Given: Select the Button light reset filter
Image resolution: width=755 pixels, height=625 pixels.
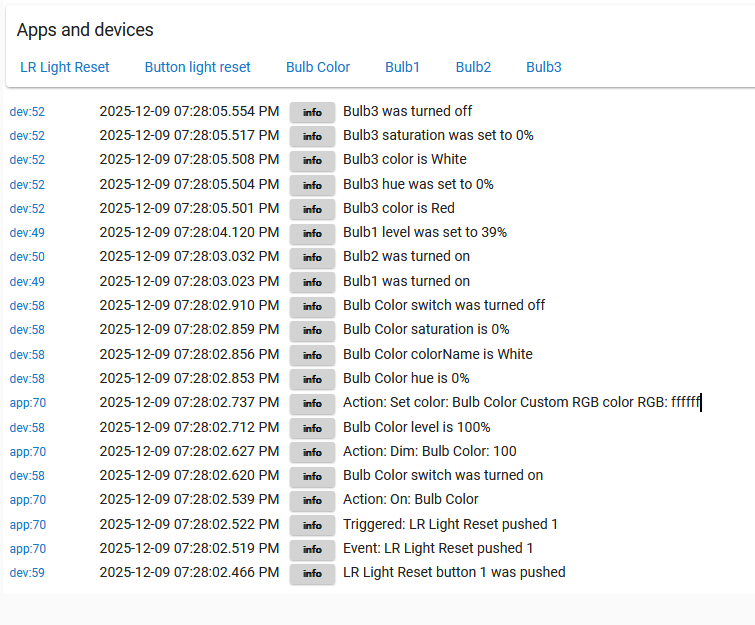Looking at the screenshot, I should [197, 67].
